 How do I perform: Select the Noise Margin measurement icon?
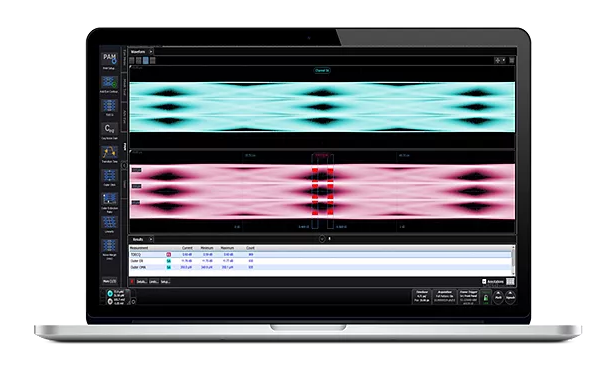(109, 246)
